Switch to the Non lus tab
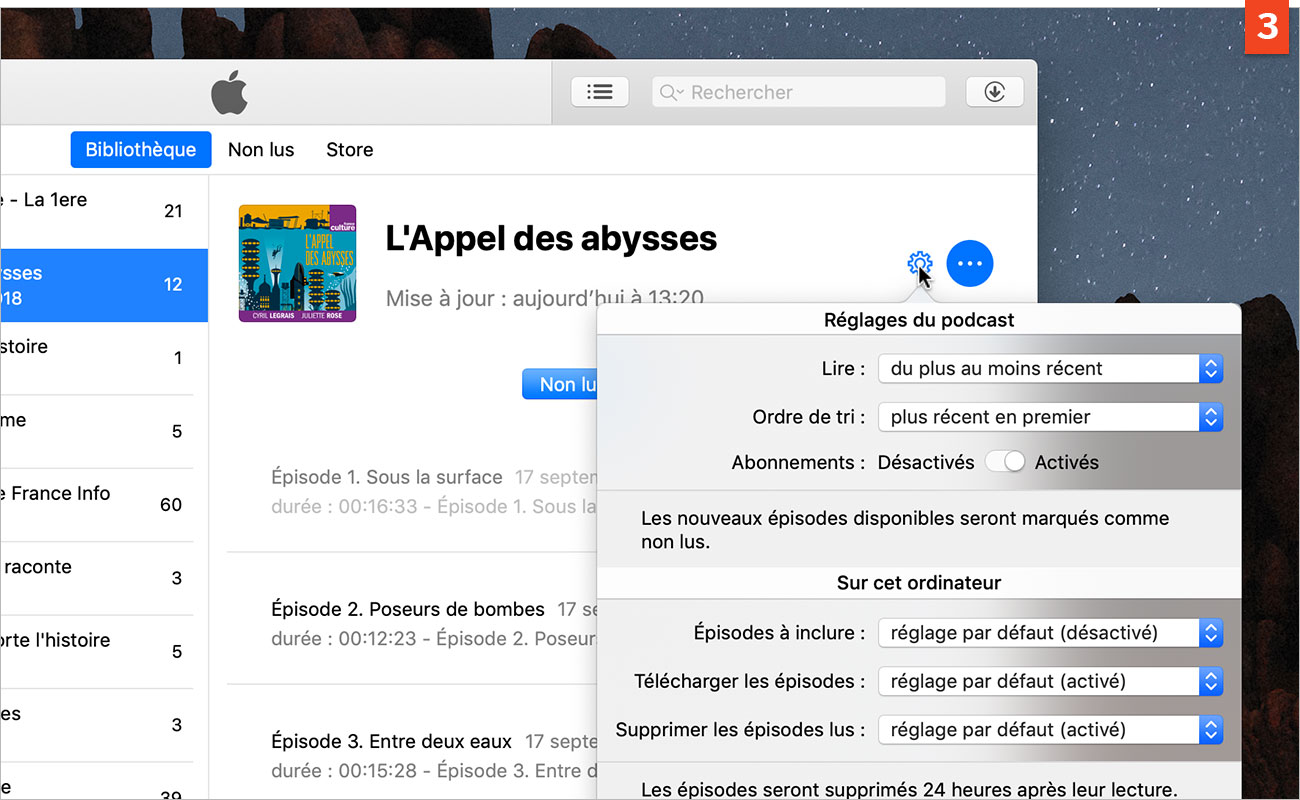This screenshot has height=800, width=1300. coord(261,150)
